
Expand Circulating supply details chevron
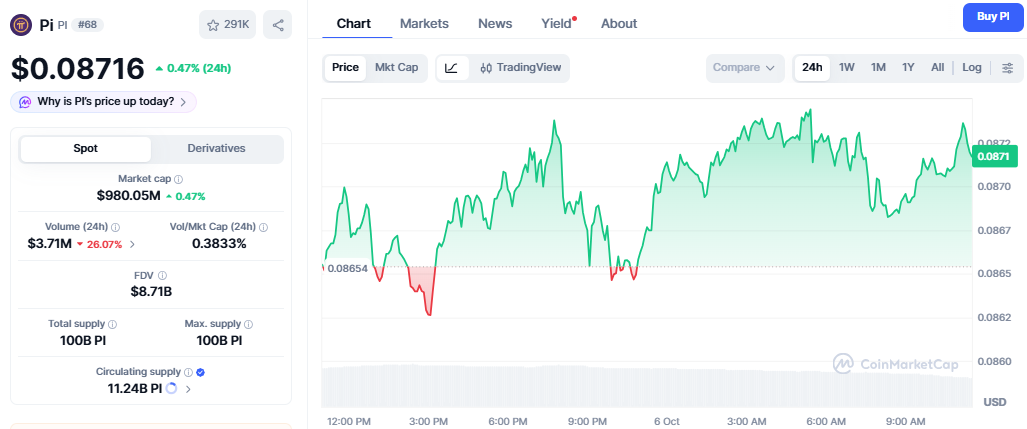[189, 389]
